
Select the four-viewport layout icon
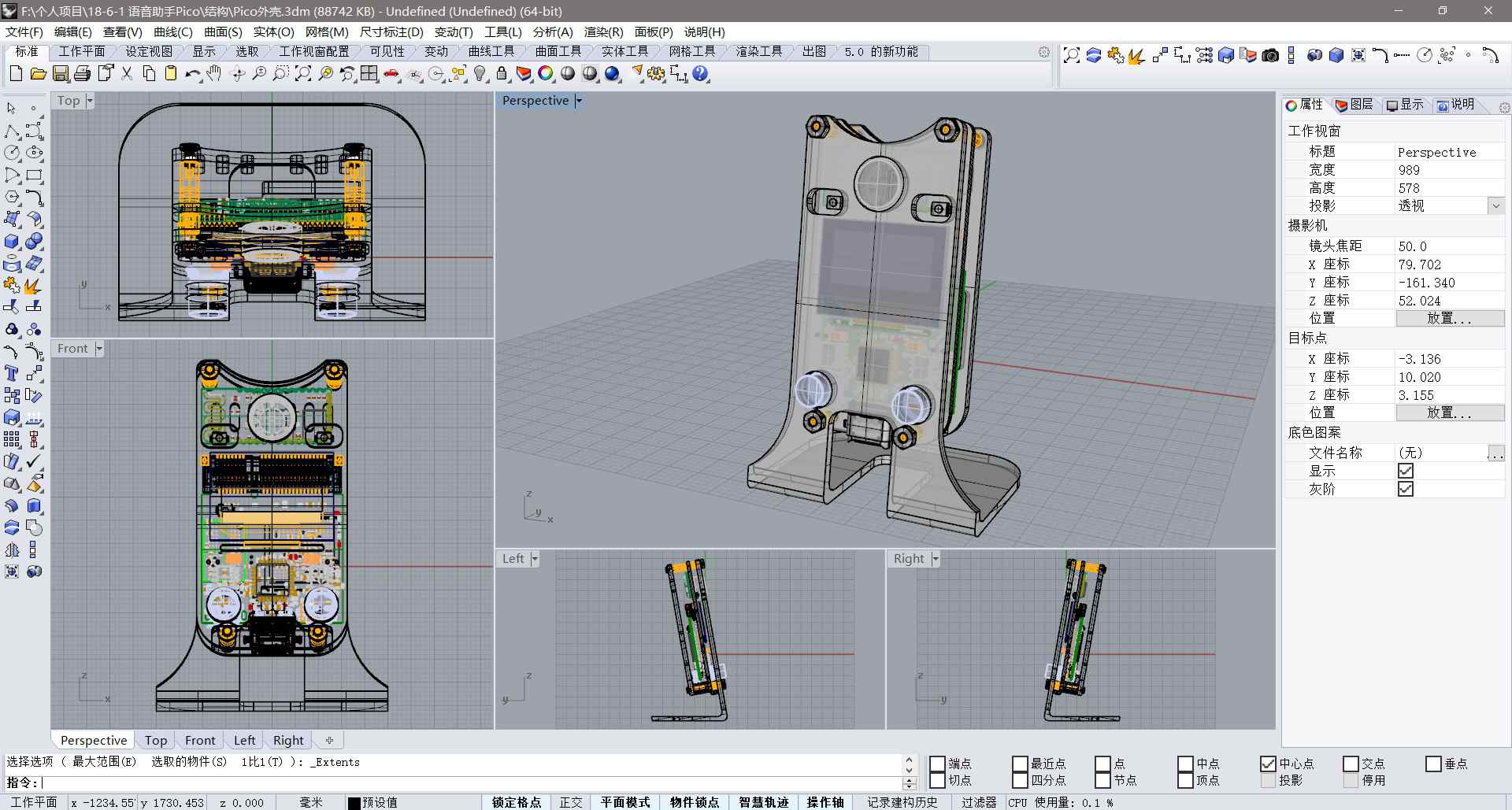click(x=369, y=74)
